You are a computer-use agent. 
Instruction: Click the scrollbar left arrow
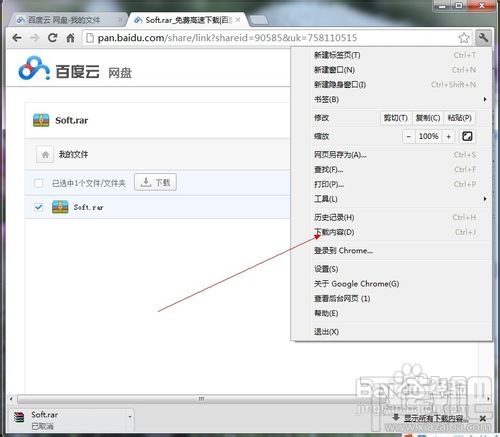click(x=11, y=399)
